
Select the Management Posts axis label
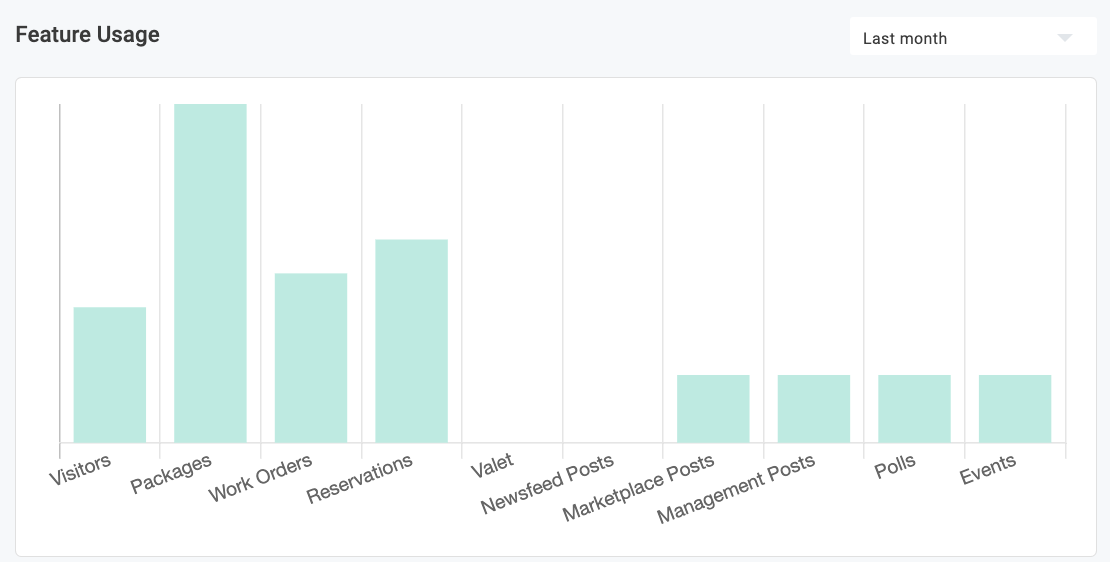[735, 490]
